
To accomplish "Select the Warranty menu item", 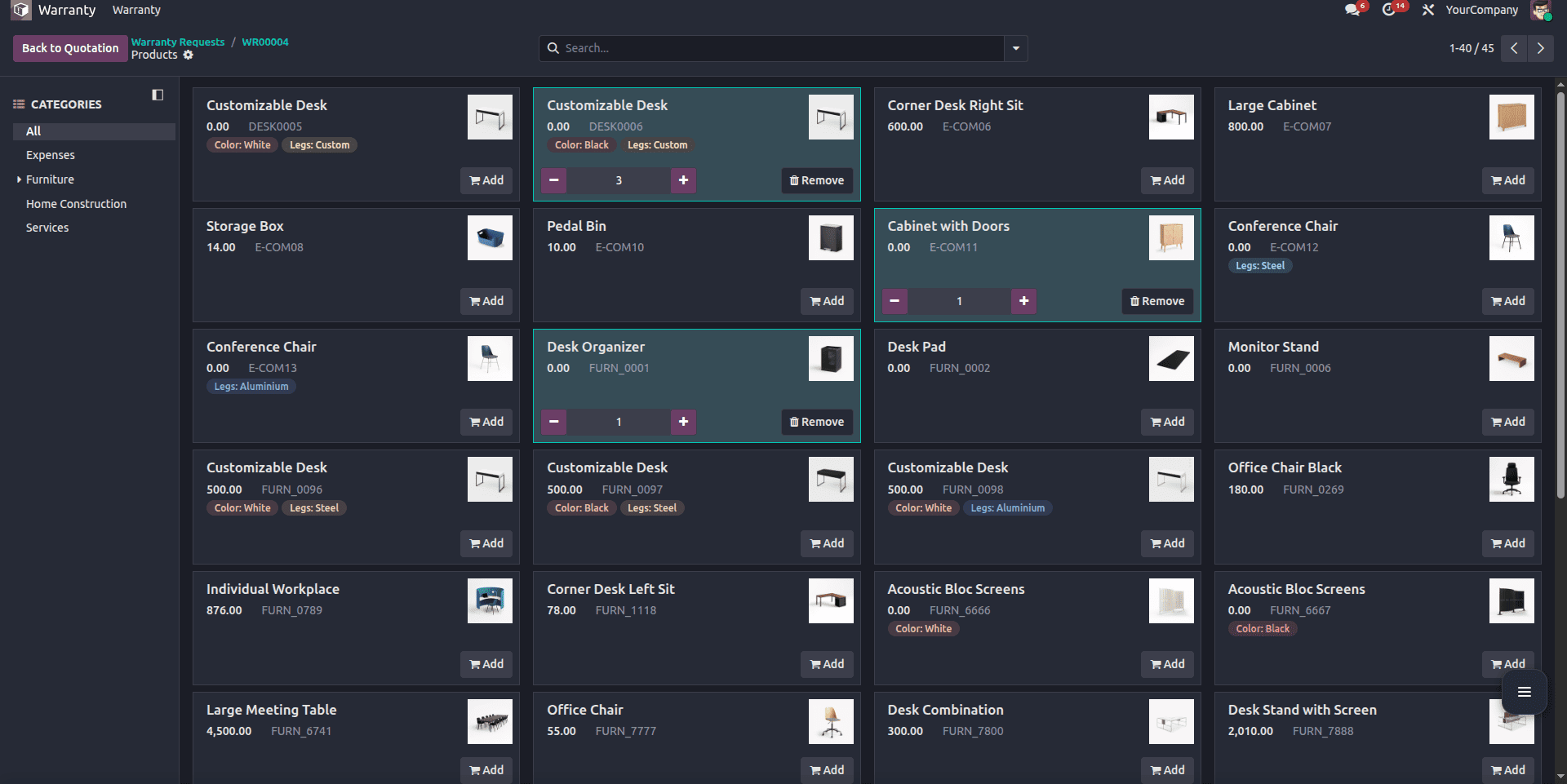I will tap(135, 10).
